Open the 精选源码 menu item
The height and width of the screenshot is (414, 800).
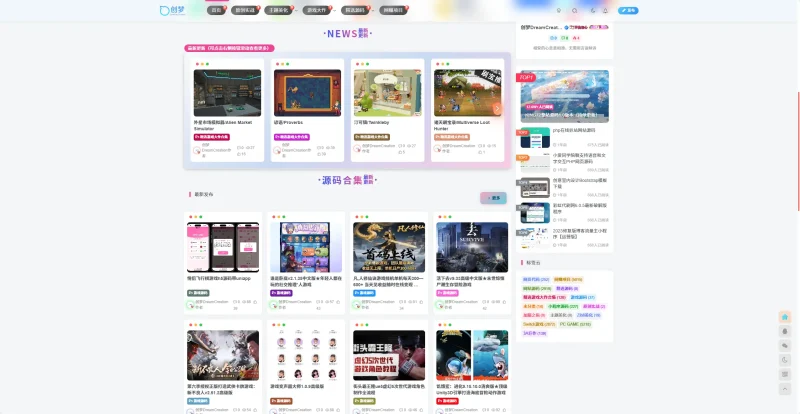355,10
